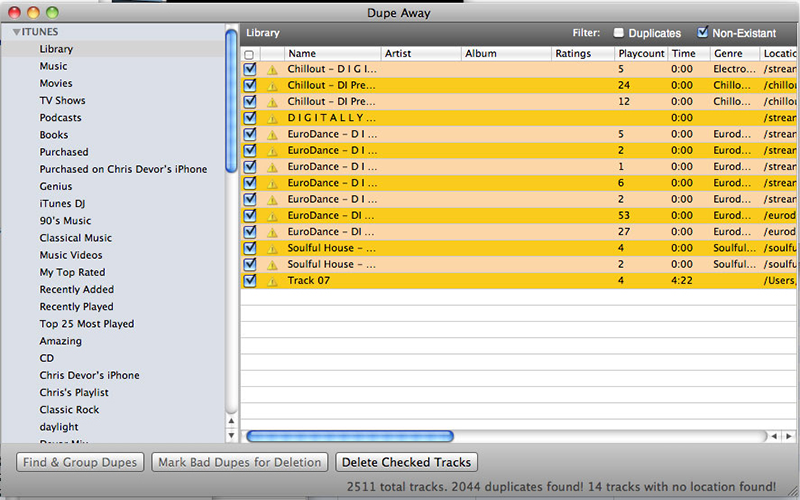Click warning icon on Track 07 row
Screen dimensions: 800x500
272,281
